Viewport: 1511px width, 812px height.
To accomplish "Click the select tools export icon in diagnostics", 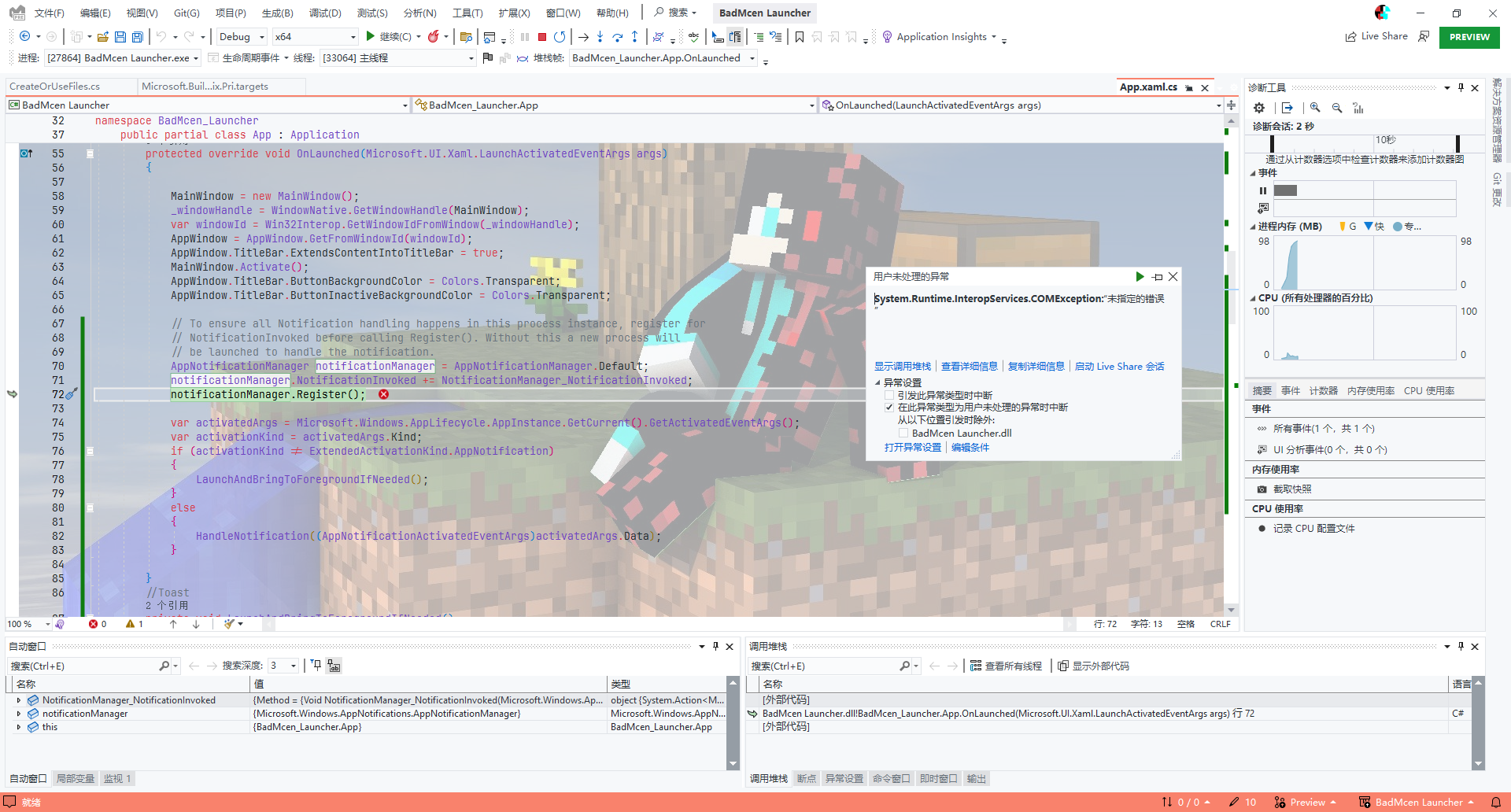I will [x=1287, y=108].
